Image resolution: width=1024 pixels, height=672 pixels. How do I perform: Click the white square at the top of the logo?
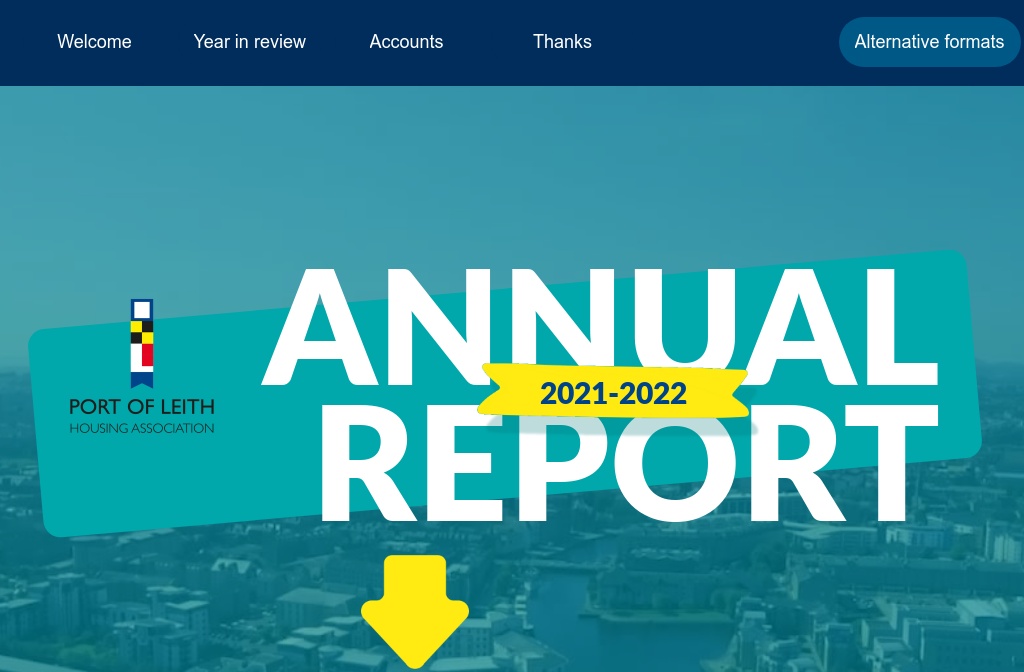pyautogui.click(x=141, y=310)
